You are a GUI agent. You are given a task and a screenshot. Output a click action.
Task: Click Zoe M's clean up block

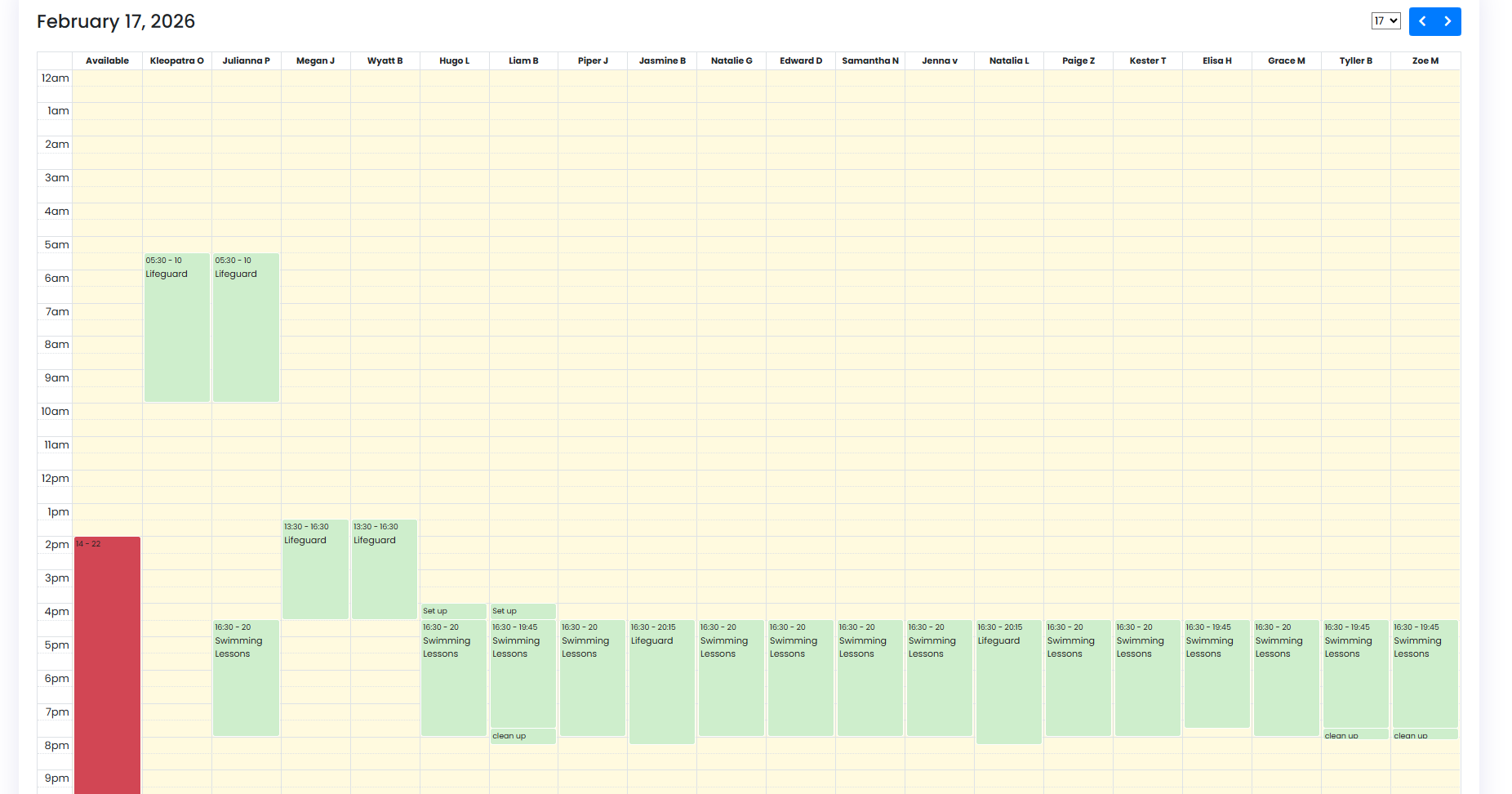tap(1425, 735)
